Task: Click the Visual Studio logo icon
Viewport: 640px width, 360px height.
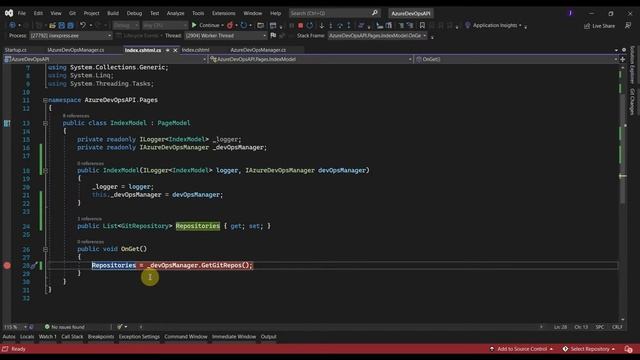Action: click(9, 13)
